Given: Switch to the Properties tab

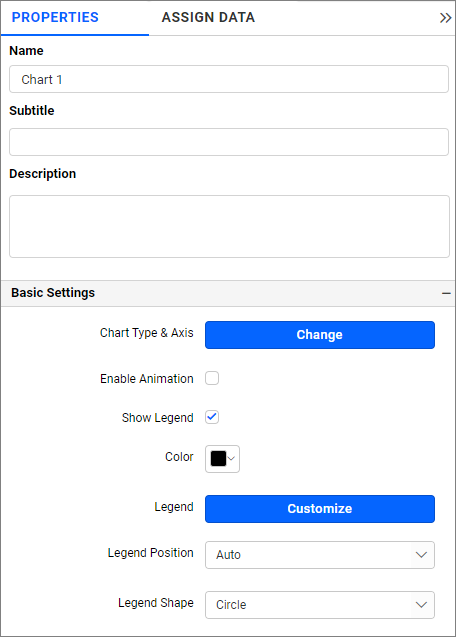Looking at the screenshot, I should click(x=55, y=17).
